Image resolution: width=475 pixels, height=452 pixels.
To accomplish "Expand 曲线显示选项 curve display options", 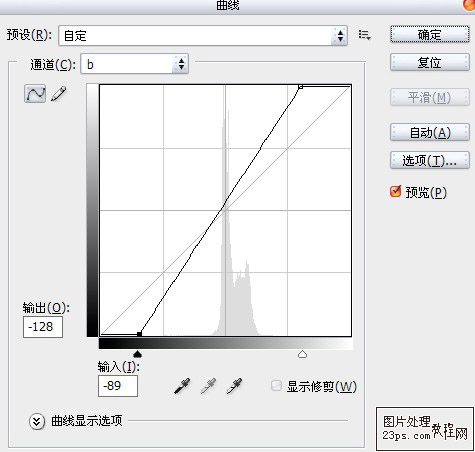I will click(37, 421).
